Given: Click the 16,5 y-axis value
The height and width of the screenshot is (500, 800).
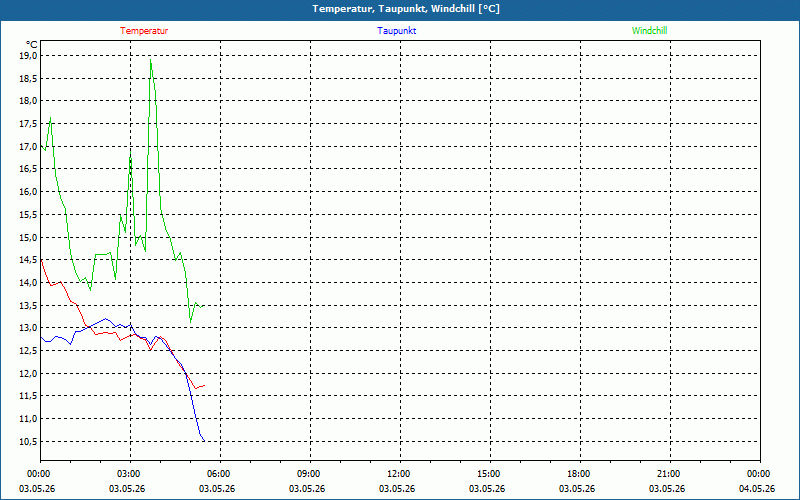Looking at the screenshot, I should [29, 169].
